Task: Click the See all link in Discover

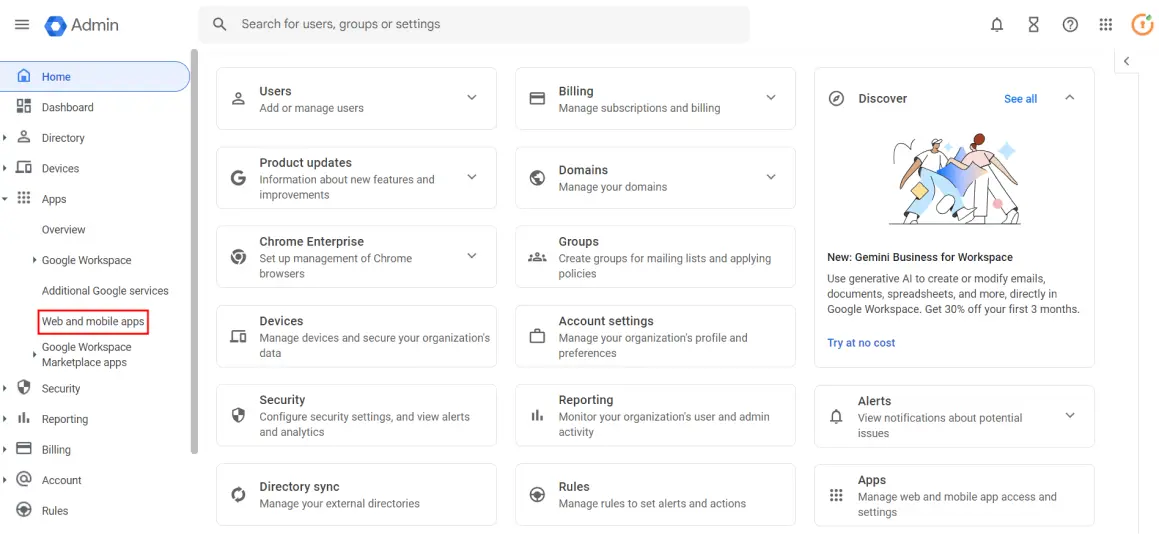Action: coord(1020,98)
